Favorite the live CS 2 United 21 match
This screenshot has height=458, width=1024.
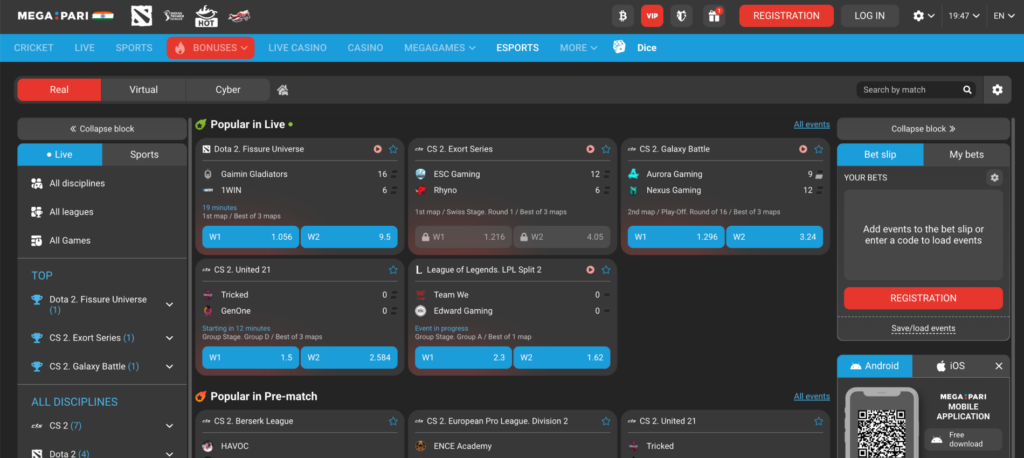[x=393, y=270]
